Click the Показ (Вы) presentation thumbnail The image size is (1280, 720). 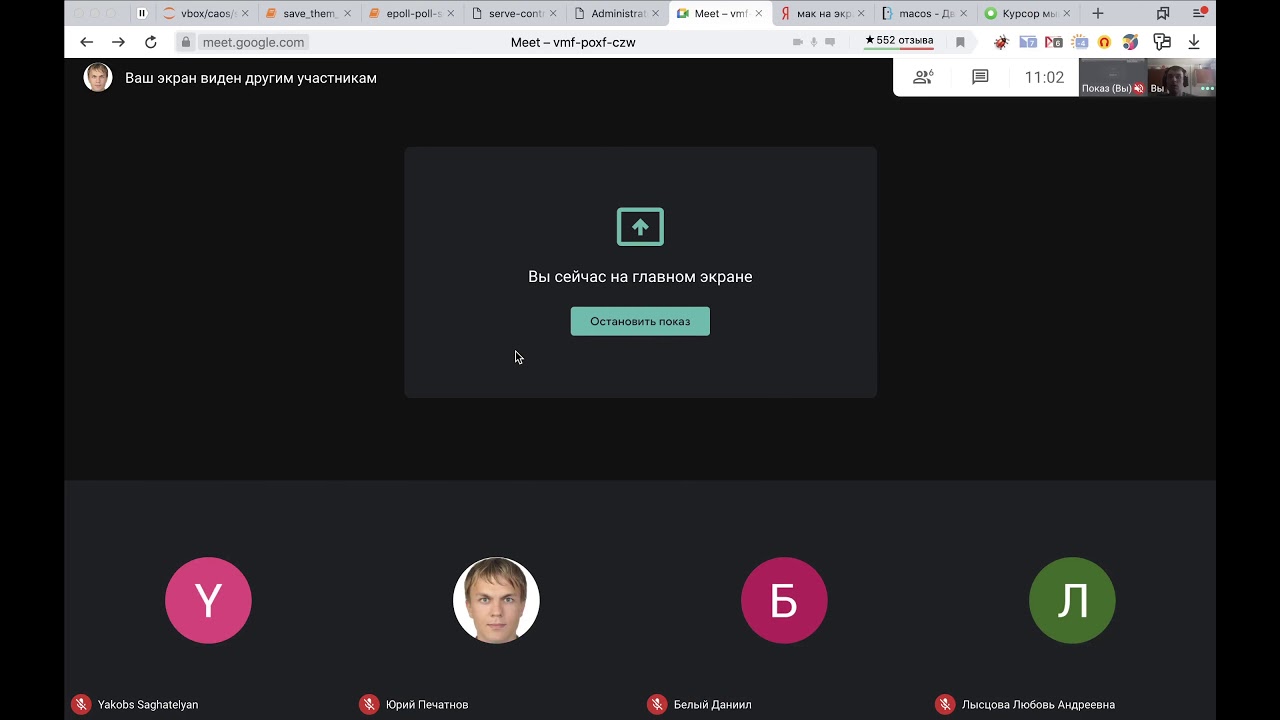(1113, 77)
